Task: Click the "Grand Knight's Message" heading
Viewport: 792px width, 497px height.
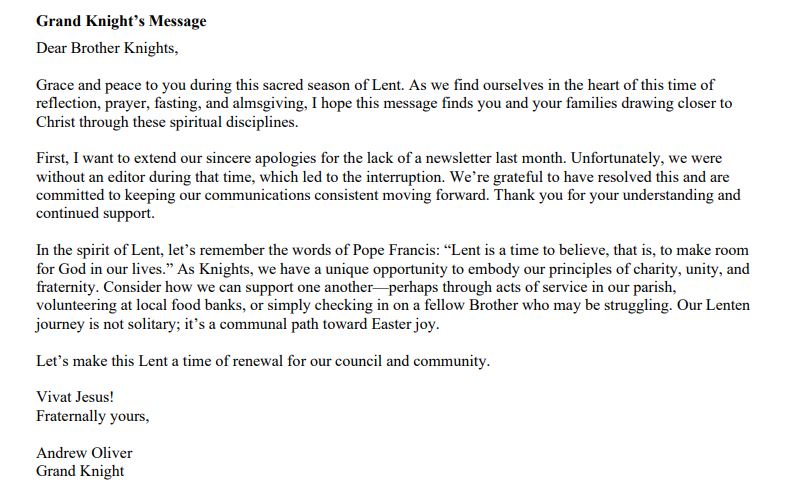Action: [x=121, y=20]
